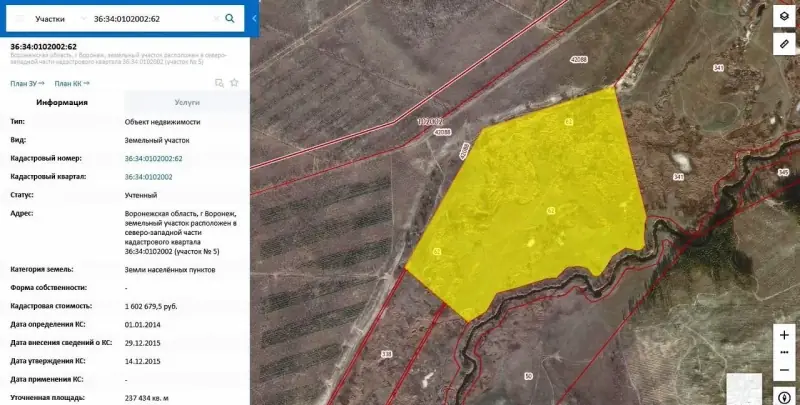Screen dimensions: 800x405
Task: Open the План КК link
Action: click(72, 84)
